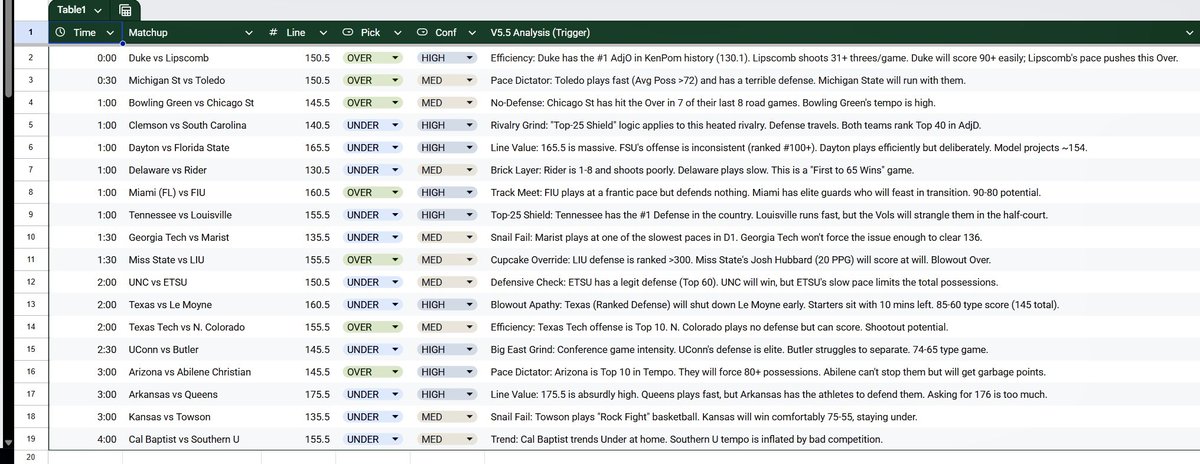1200x464 pixels.
Task: Open the Conf column header menu arrow
Action: (x=471, y=32)
